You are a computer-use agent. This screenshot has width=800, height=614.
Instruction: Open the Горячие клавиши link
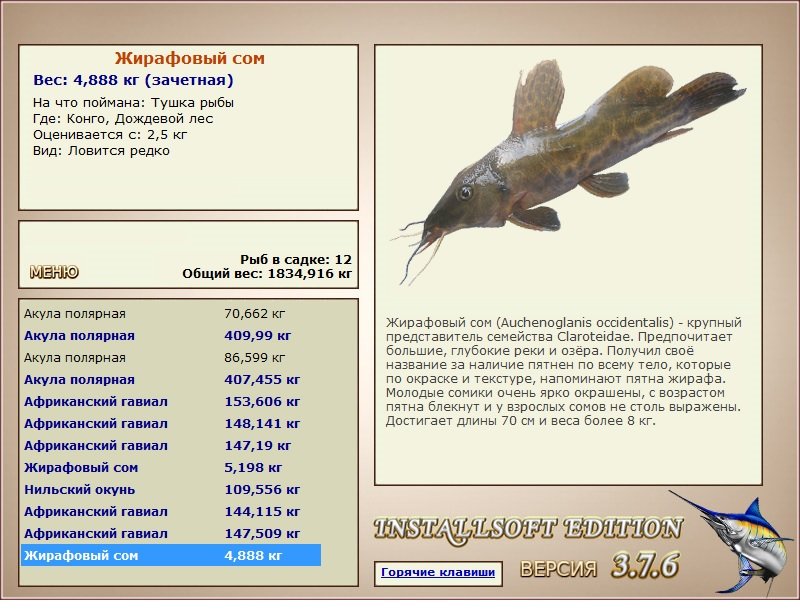coord(438,573)
